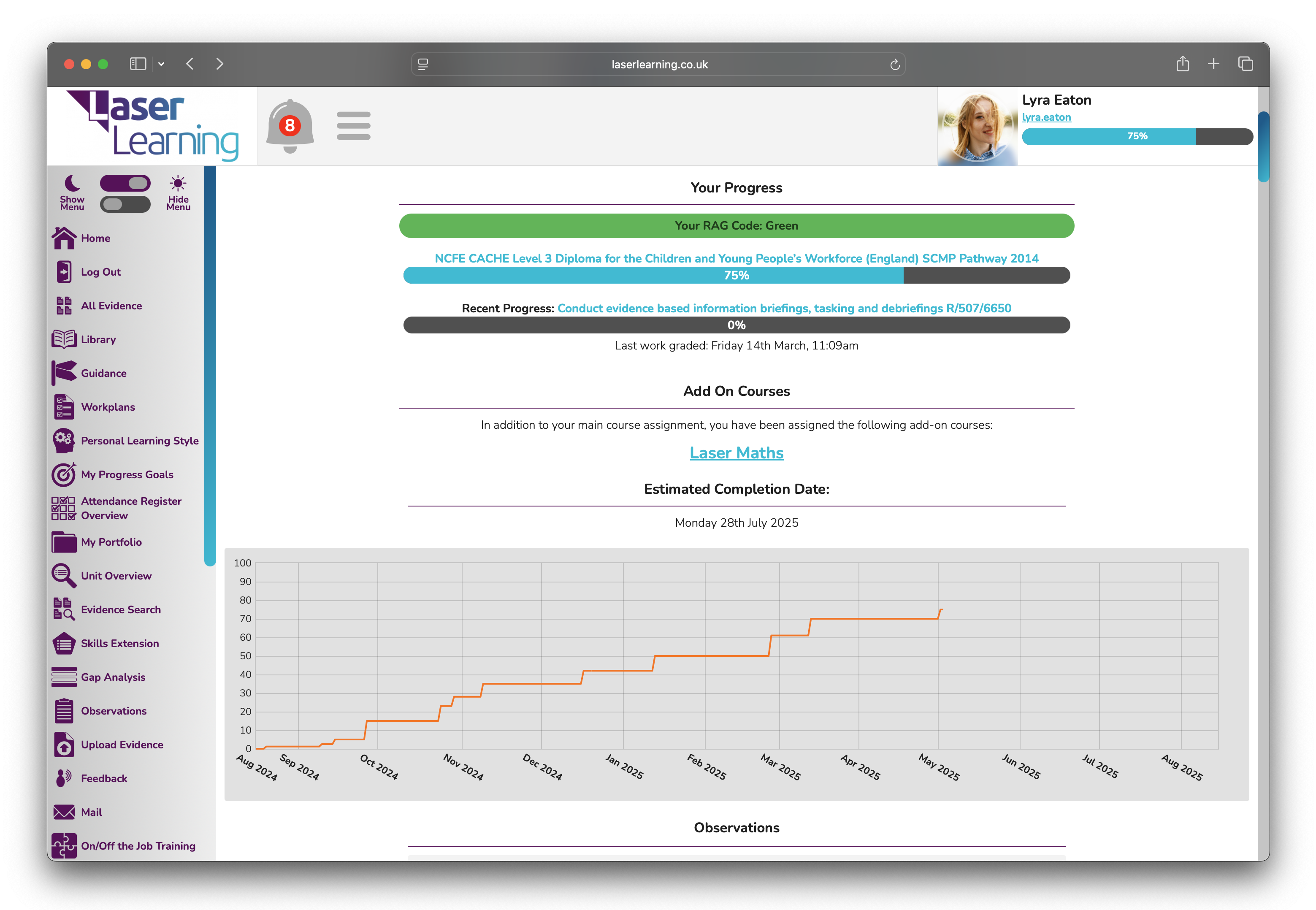
Task: Open Gap Analysis menu item
Action: (x=113, y=677)
